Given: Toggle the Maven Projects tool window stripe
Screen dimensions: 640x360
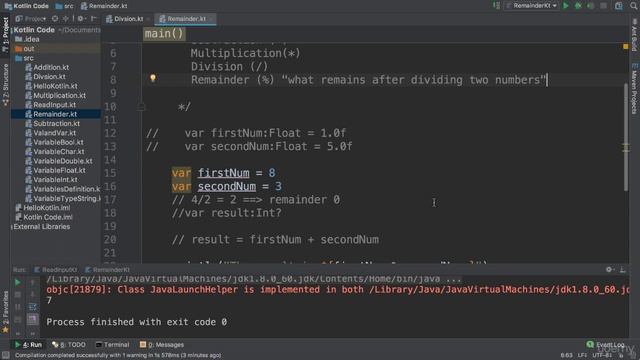Looking at the screenshot, I should (x=635, y=89).
